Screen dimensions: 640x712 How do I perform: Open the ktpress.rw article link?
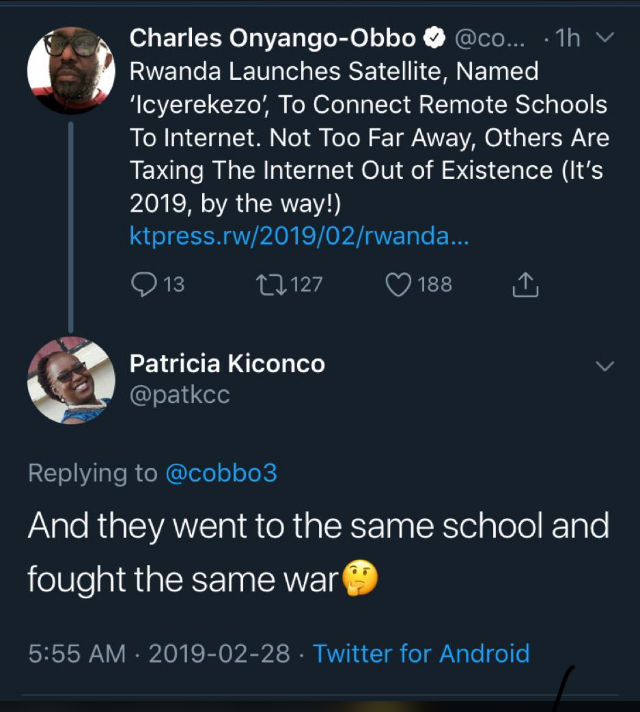coord(300,237)
